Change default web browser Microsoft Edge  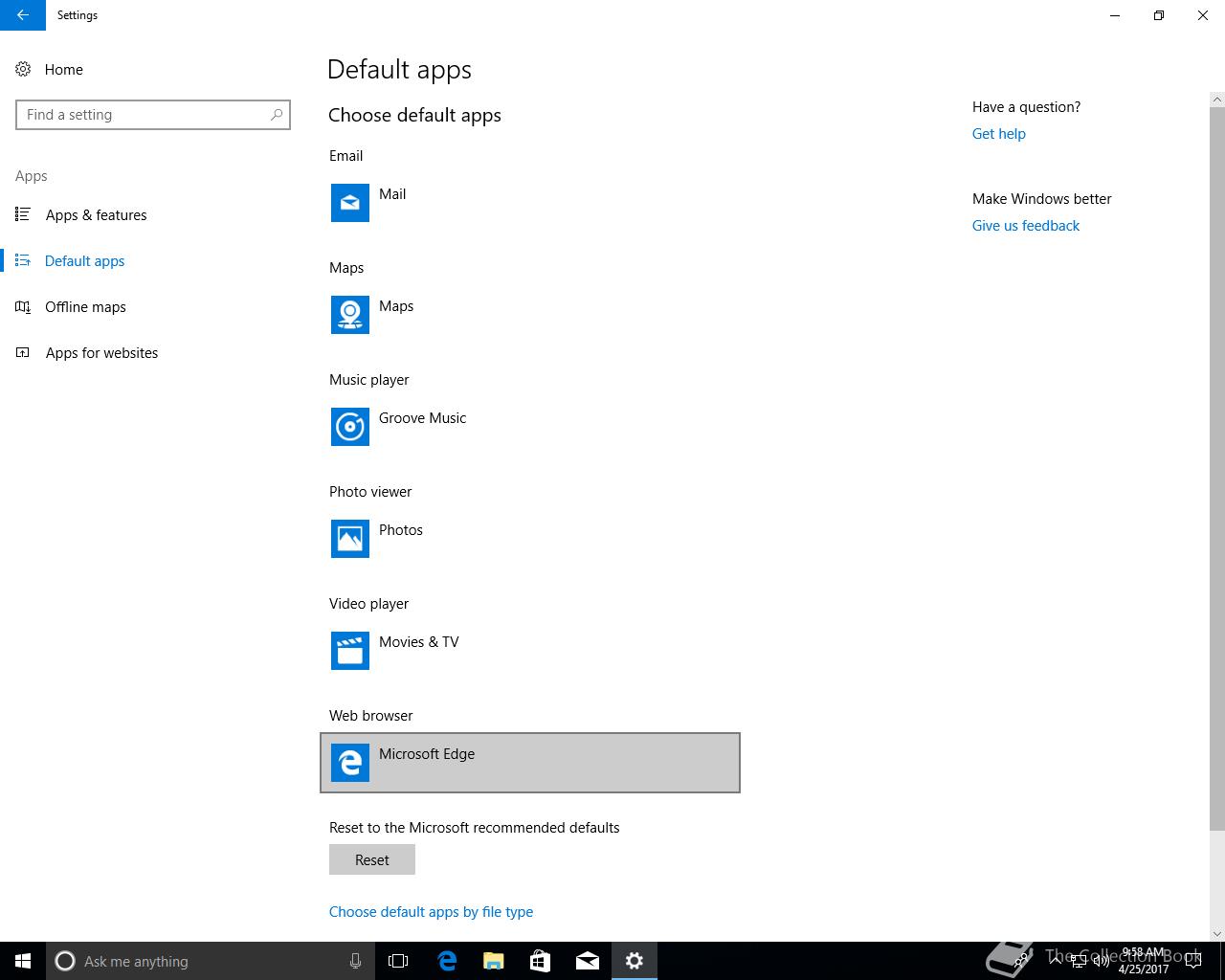530,763
